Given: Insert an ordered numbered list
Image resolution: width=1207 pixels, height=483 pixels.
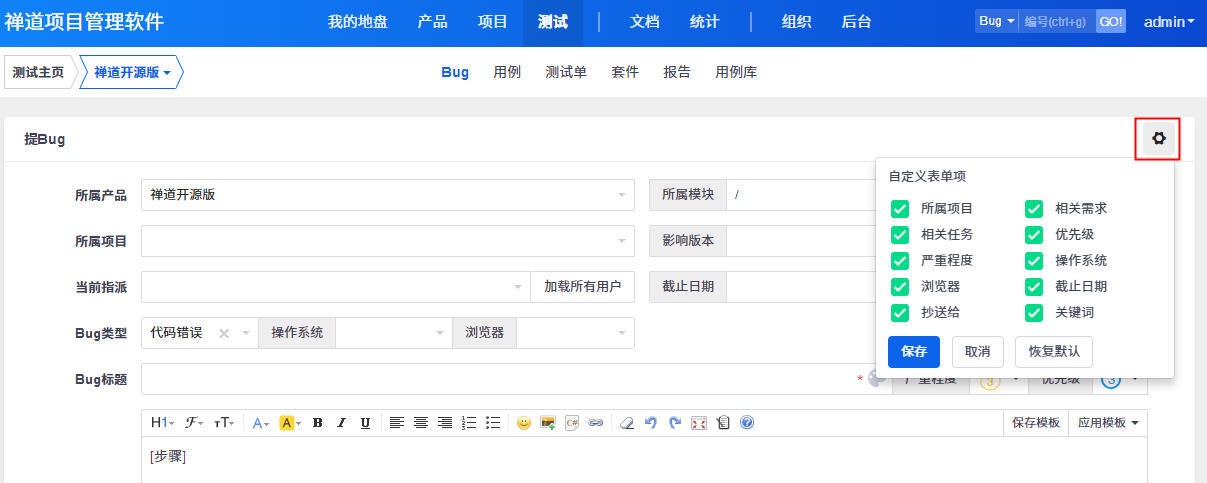Looking at the screenshot, I should 469,423.
